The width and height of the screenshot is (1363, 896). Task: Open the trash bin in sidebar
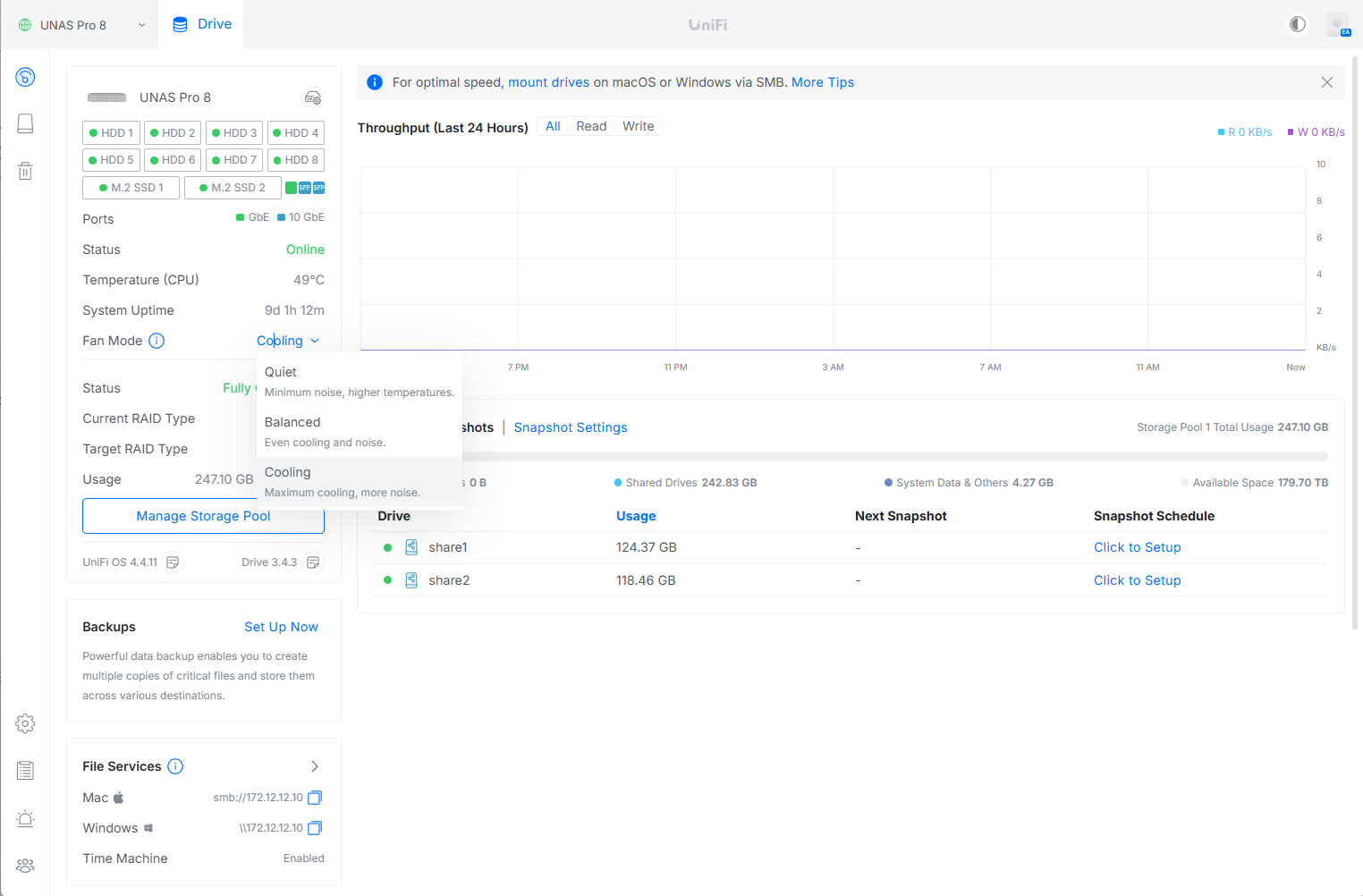pyautogui.click(x=25, y=171)
